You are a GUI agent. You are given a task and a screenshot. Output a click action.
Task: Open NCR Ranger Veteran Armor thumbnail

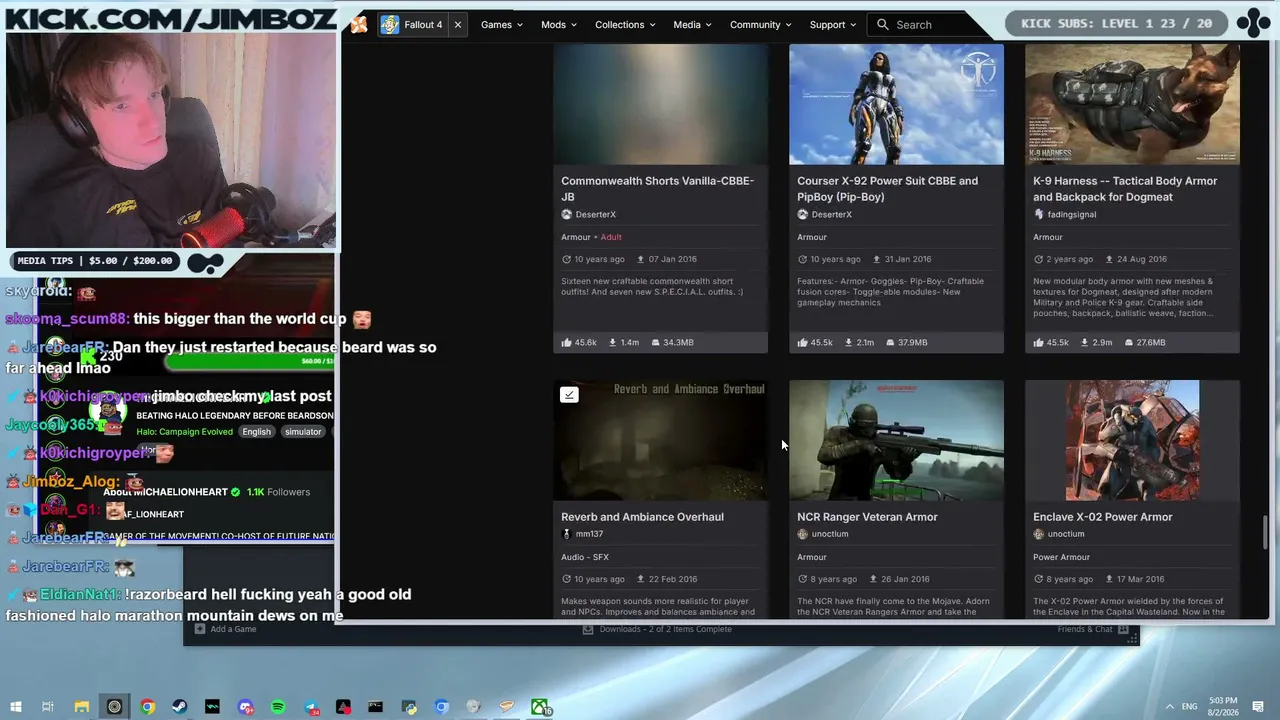tap(896, 440)
